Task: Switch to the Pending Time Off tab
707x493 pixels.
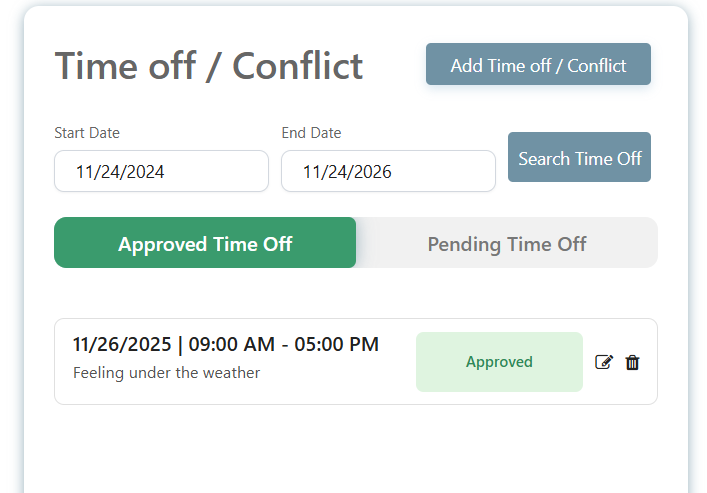Action: pyautogui.click(x=506, y=243)
